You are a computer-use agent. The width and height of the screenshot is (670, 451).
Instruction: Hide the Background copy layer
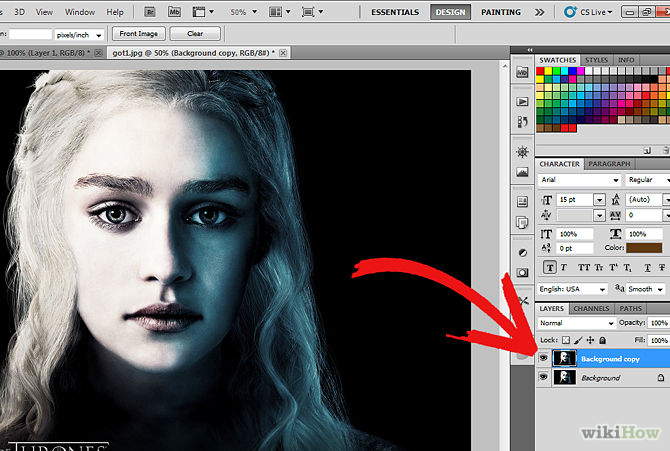click(x=544, y=358)
